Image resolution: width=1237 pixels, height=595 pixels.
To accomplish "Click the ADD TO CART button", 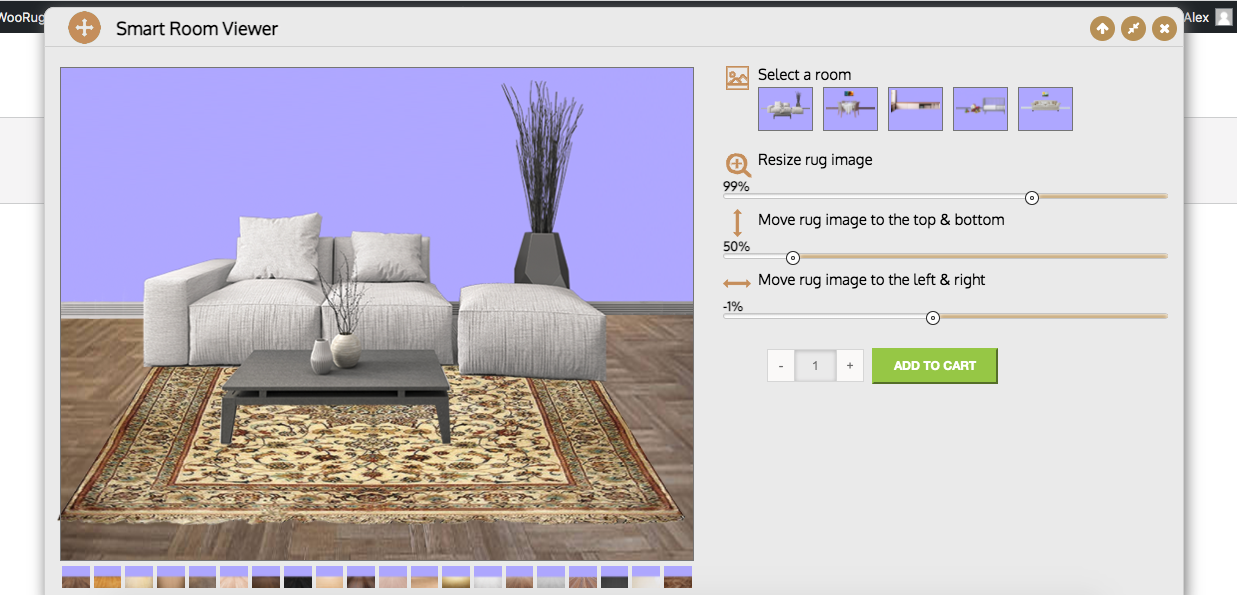I will tap(934, 365).
